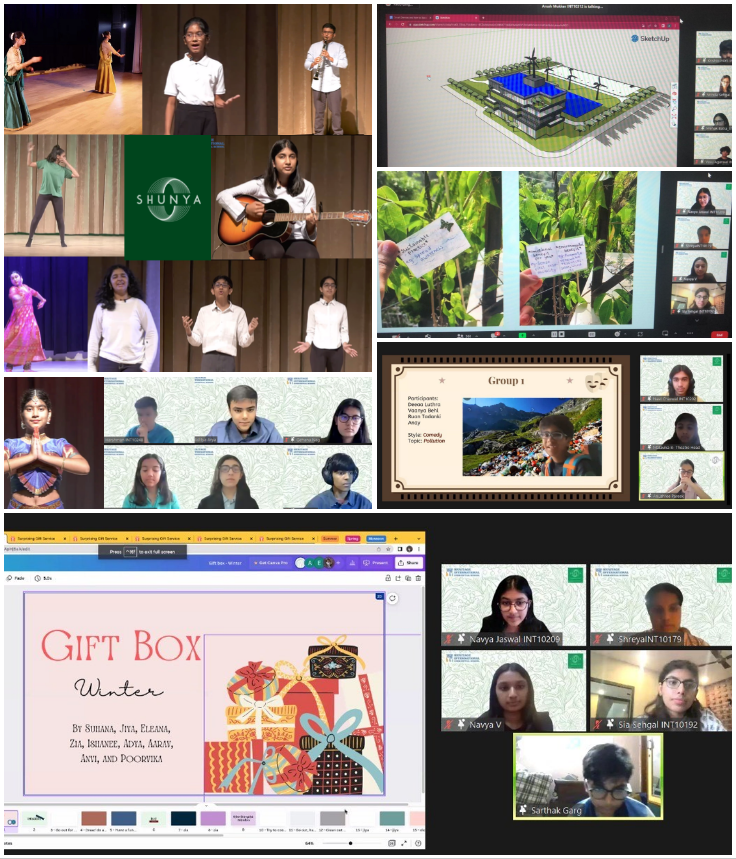Select the brown page 4 thumbnail
This screenshot has height=859, width=736.
[94, 818]
